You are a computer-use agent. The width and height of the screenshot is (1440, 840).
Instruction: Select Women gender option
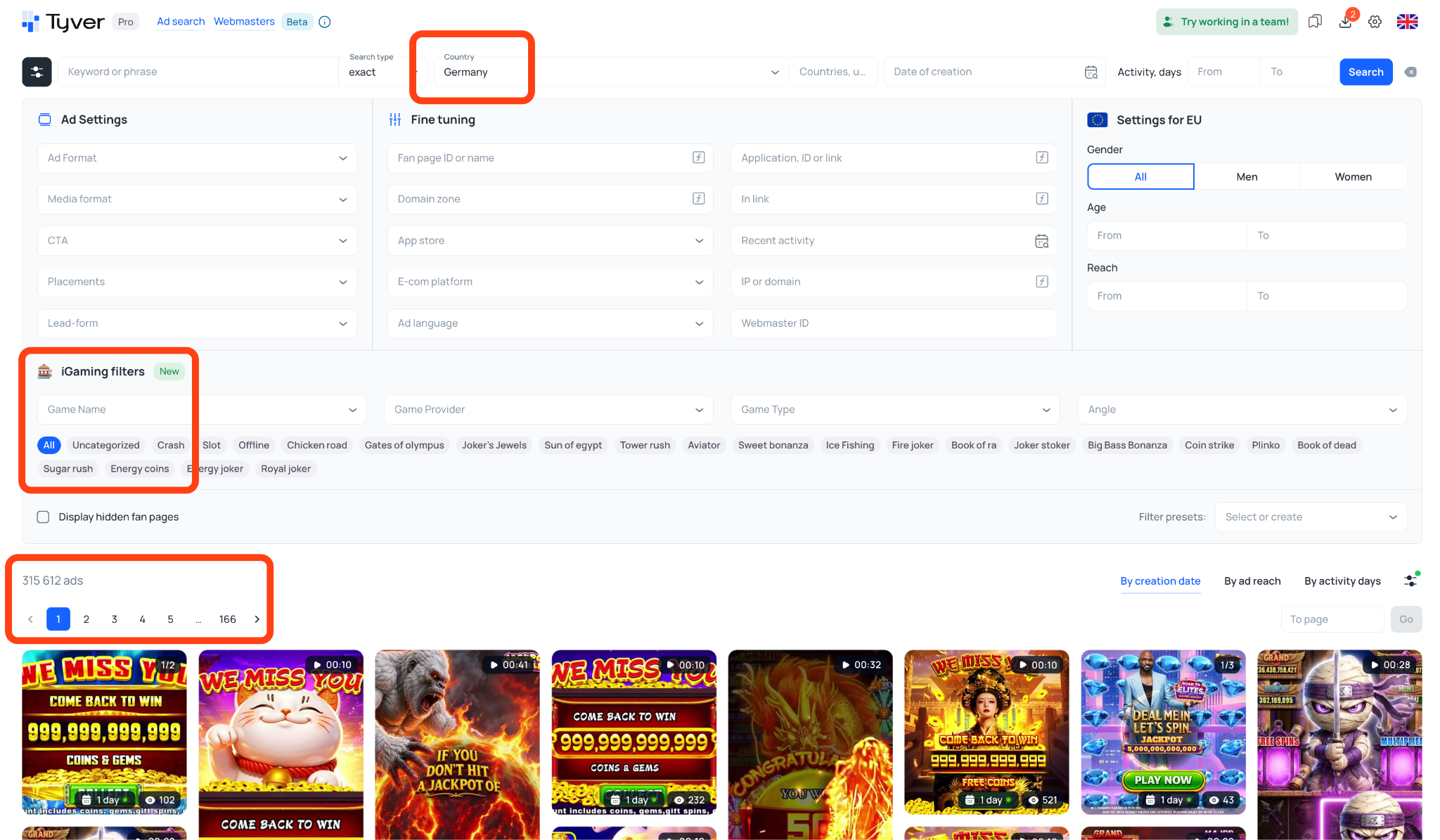[x=1353, y=176]
